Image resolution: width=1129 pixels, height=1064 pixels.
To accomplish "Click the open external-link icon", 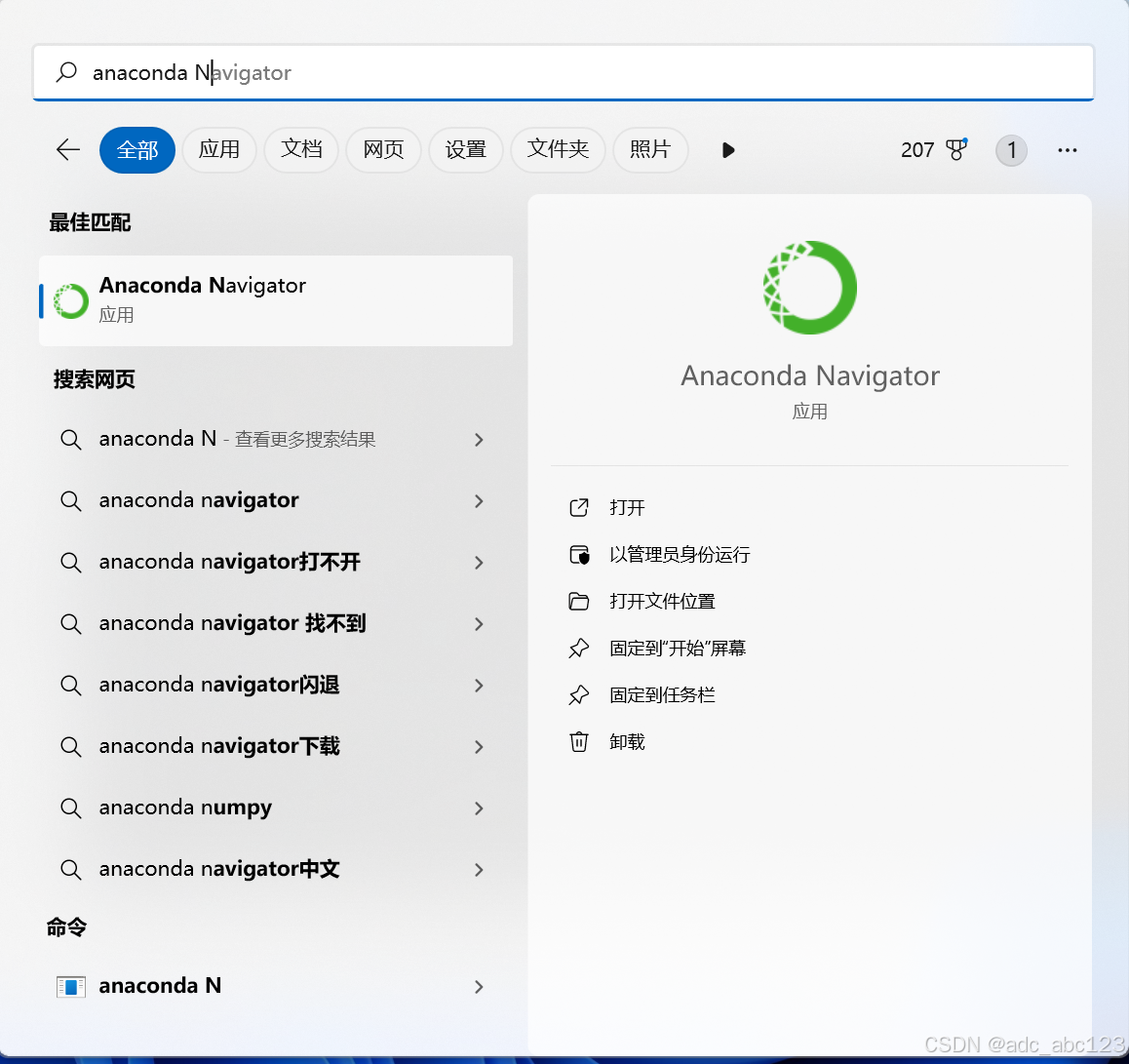I will coord(579,507).
